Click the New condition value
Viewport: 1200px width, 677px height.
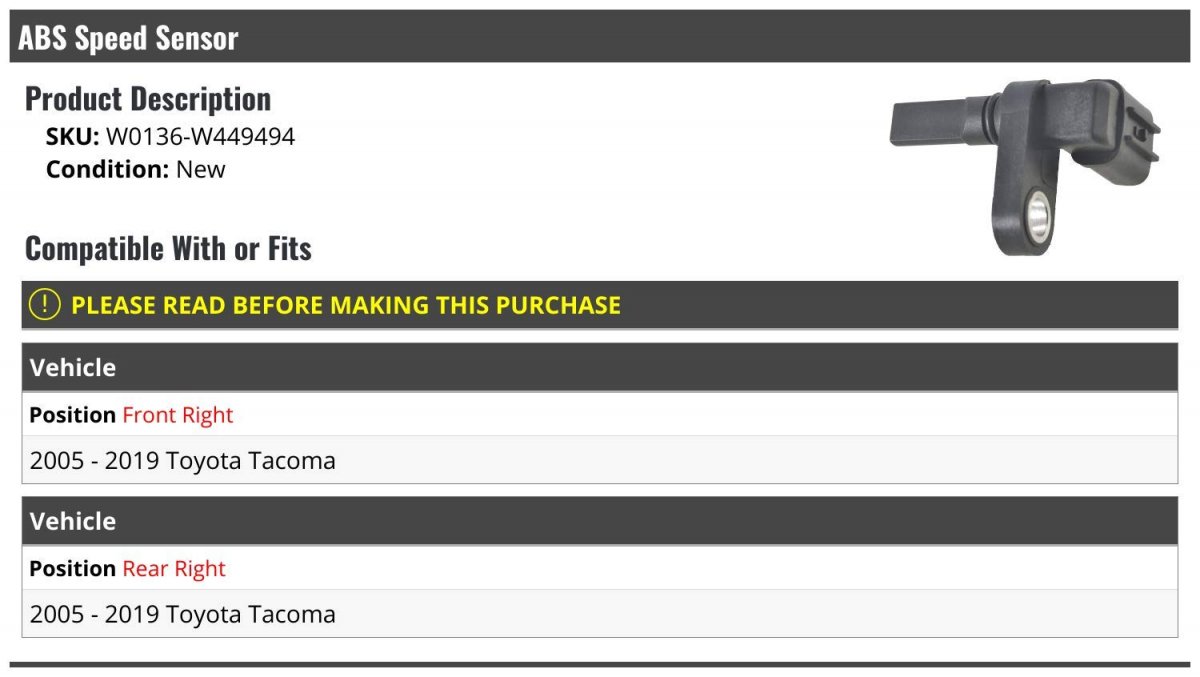pos(201,169)
